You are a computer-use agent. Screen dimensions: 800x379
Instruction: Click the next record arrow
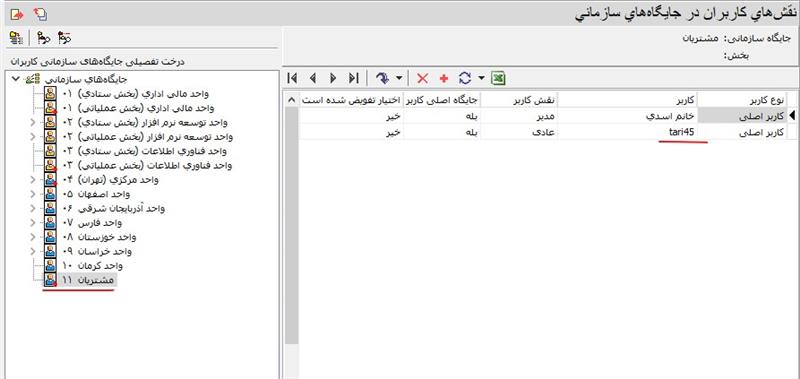coord(334,78)
